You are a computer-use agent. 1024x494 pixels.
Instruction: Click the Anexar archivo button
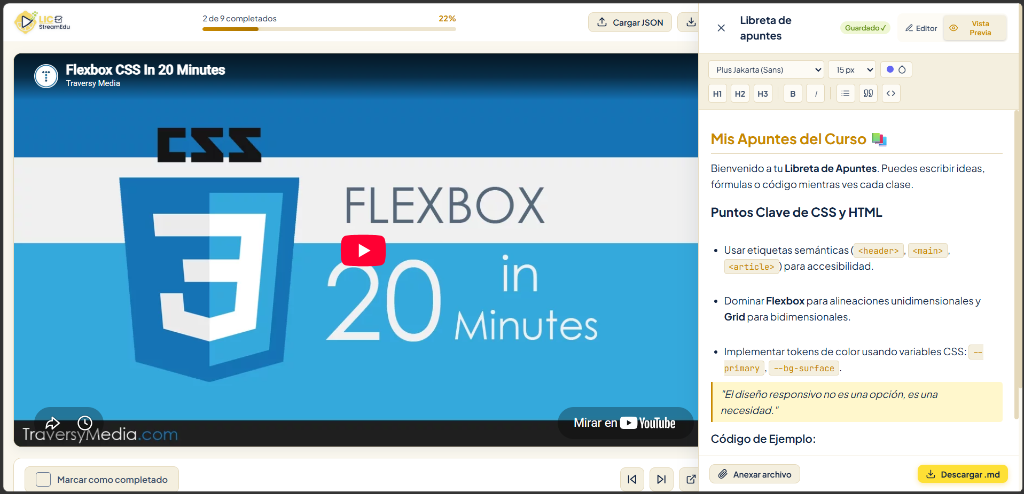[x=754, y=474]
